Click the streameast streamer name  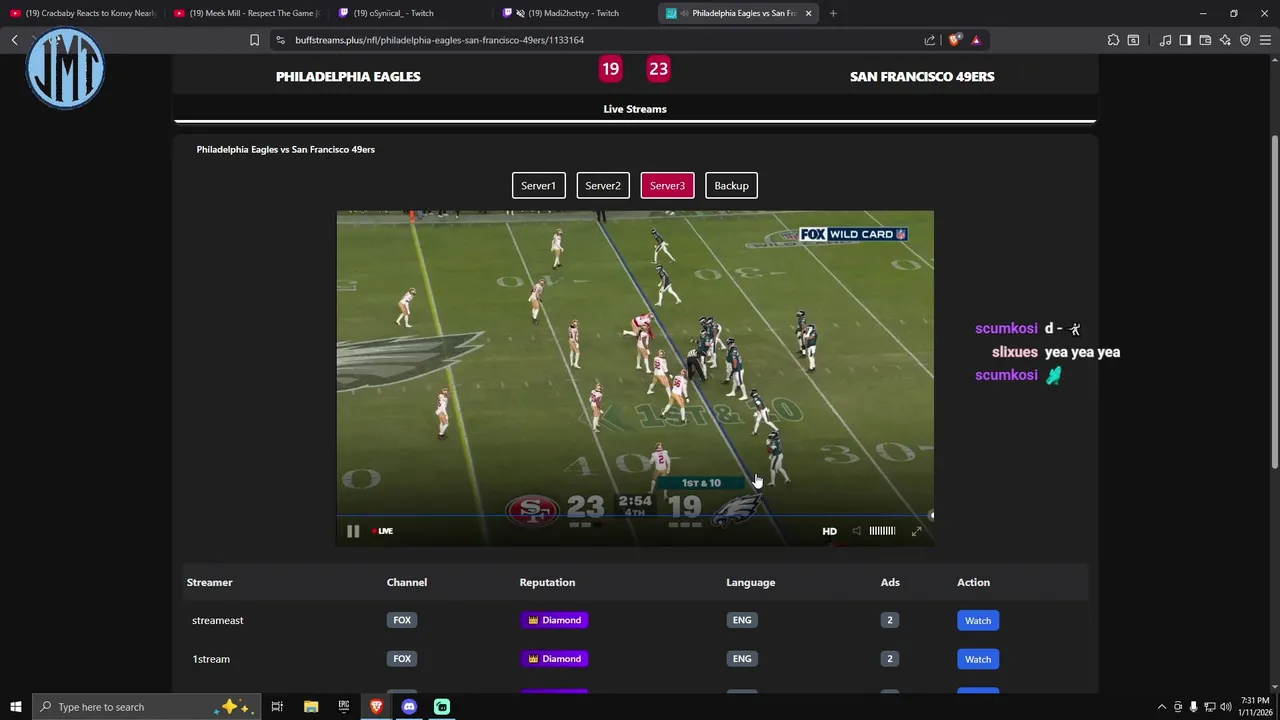point(218,621)
